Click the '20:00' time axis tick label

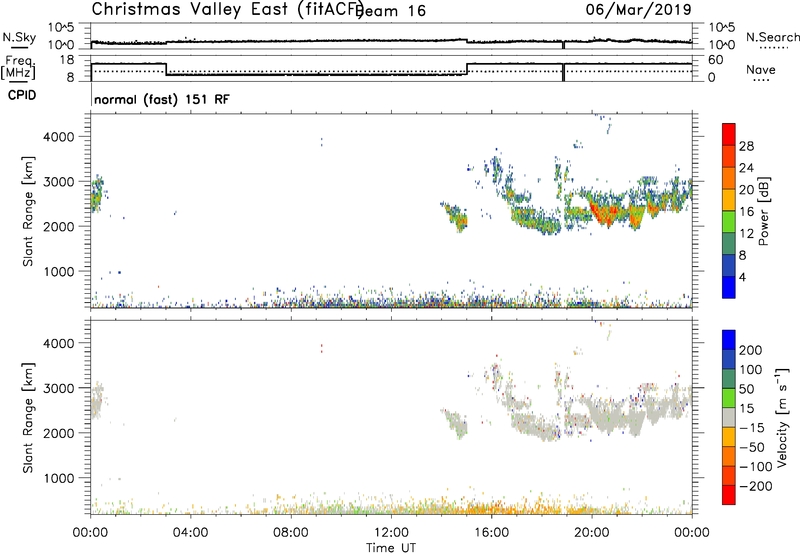pos(591,533)
